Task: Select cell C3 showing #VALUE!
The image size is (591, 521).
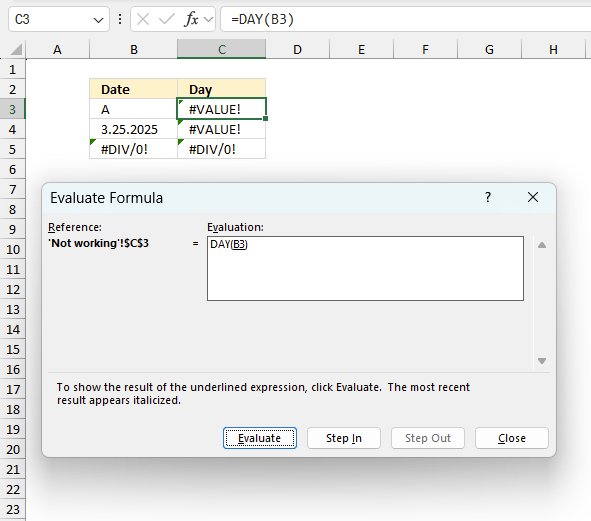Action: pos(222,109)
